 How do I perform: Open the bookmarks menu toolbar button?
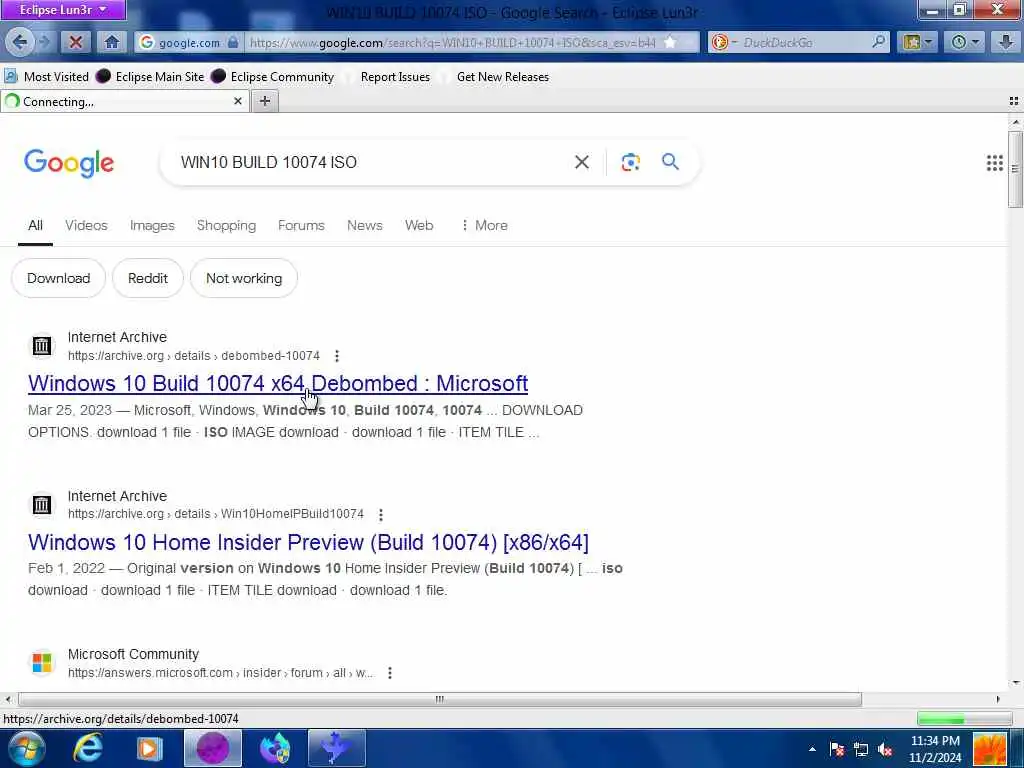[x=917, y=42]
